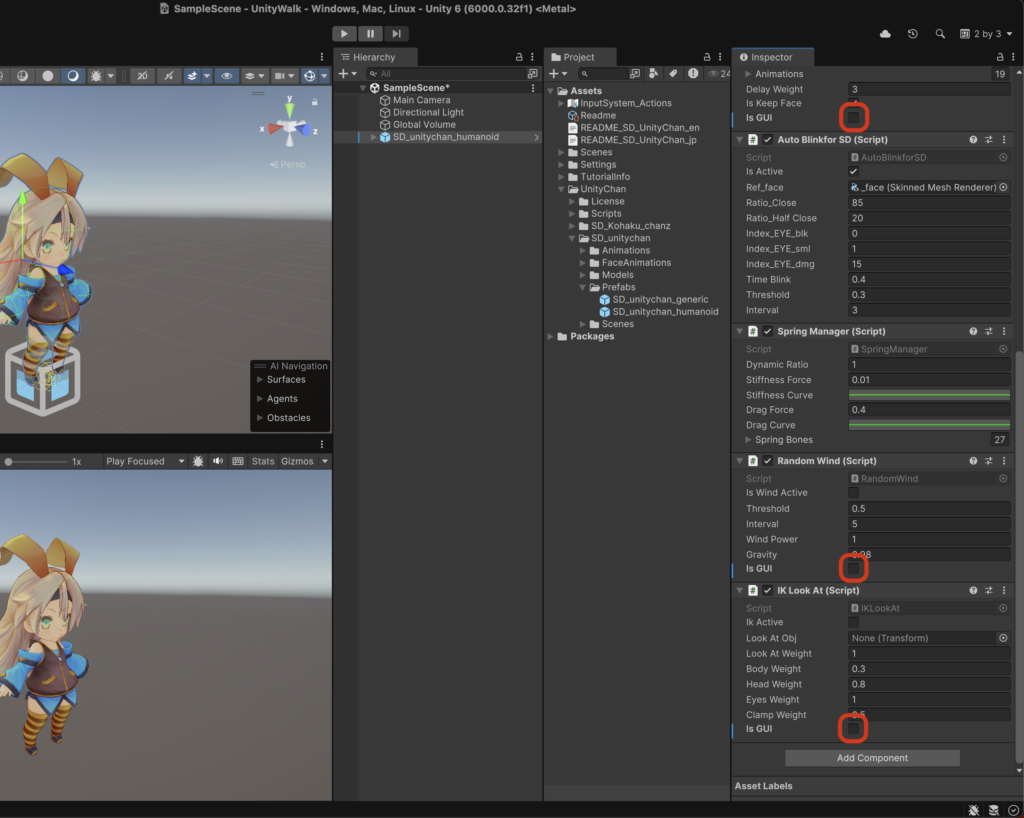Toggle scene visibility eye in Scene toolbar
The image size is (1024, 818).
(227, 76)
